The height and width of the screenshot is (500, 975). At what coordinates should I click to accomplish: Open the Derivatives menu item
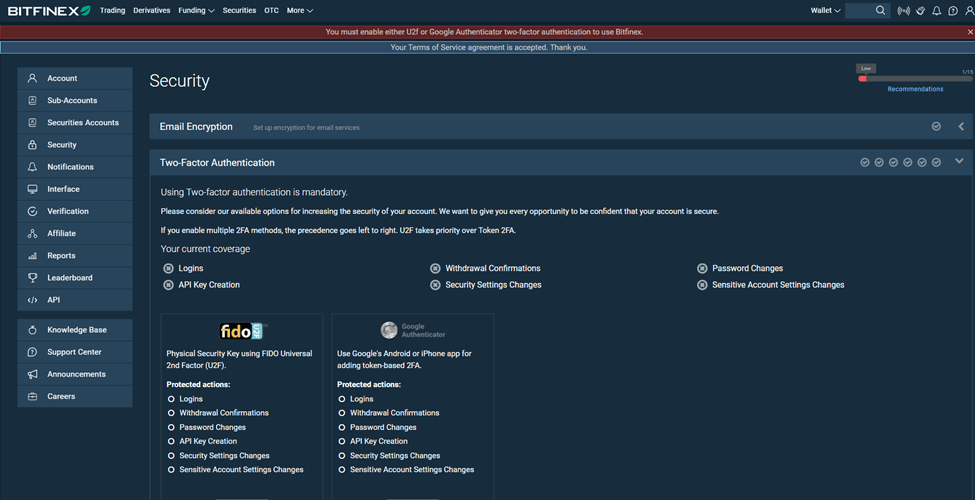(x=152, y=11)
